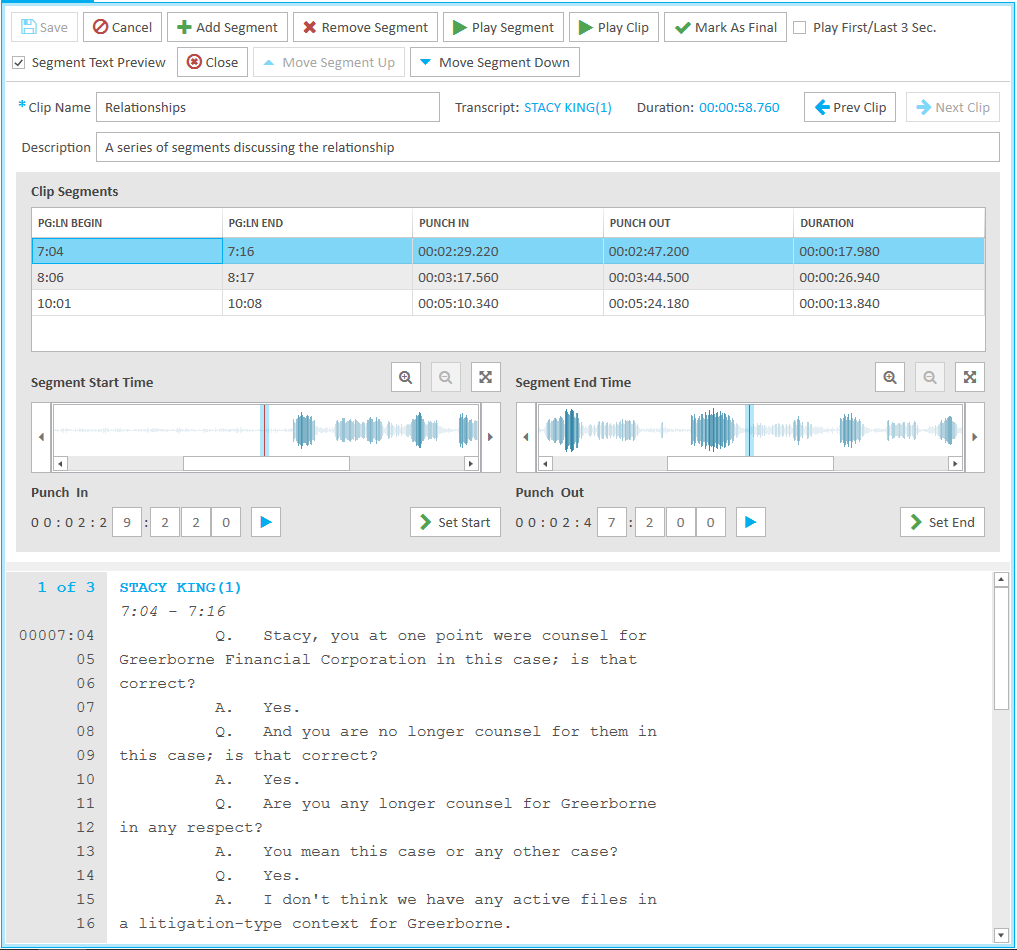
Task: Click the 10:08 PG:LN END cell
Action: click(x=317, y=303)
